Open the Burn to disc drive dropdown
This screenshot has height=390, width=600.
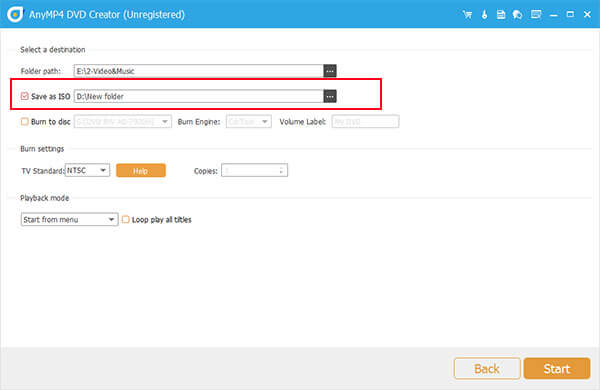point(122,121)
